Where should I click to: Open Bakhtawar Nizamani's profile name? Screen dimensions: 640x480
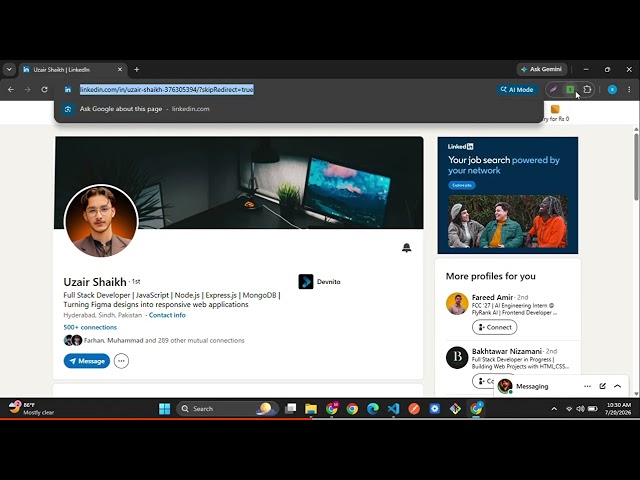point(507,351)
